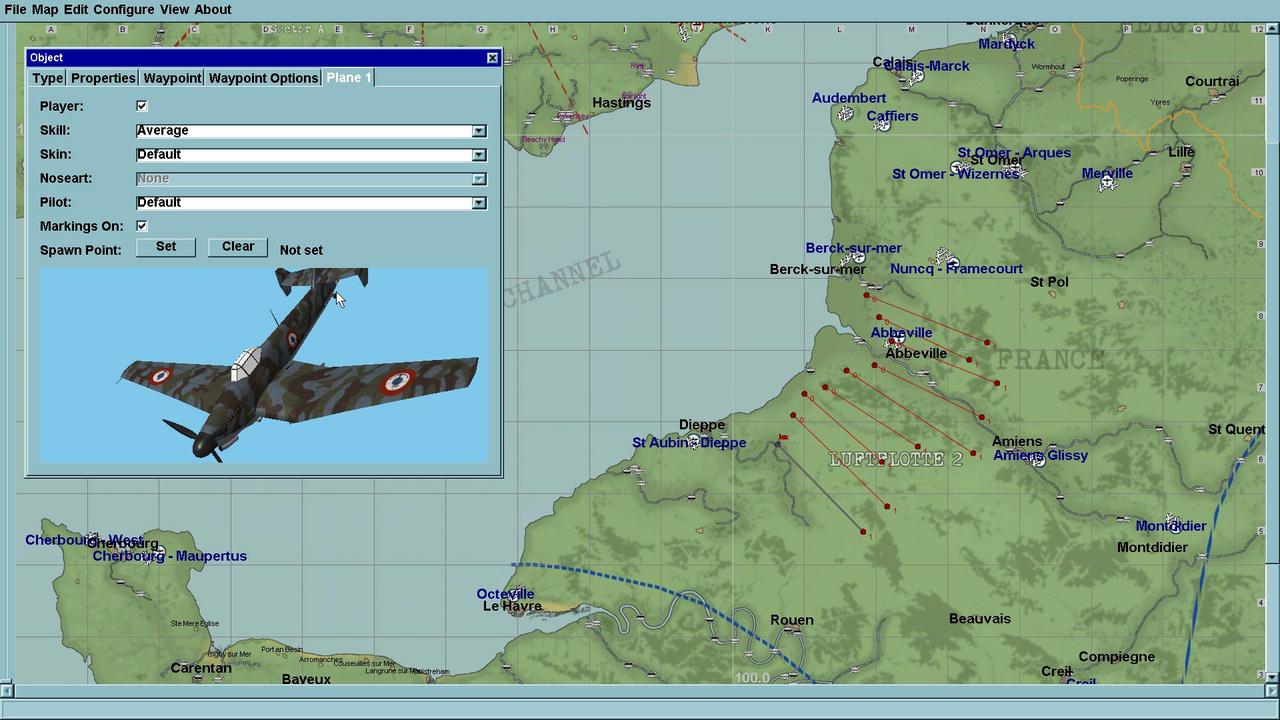Switch to the Waypoint tab
The height and width of the screenshot is (720, 1280).
pos(172,78)
